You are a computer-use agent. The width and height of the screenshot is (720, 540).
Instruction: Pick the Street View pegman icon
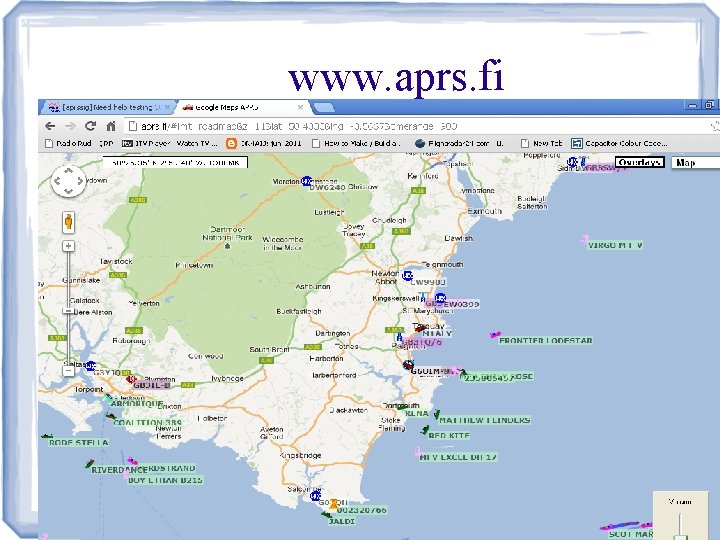[x=68, y=222]
